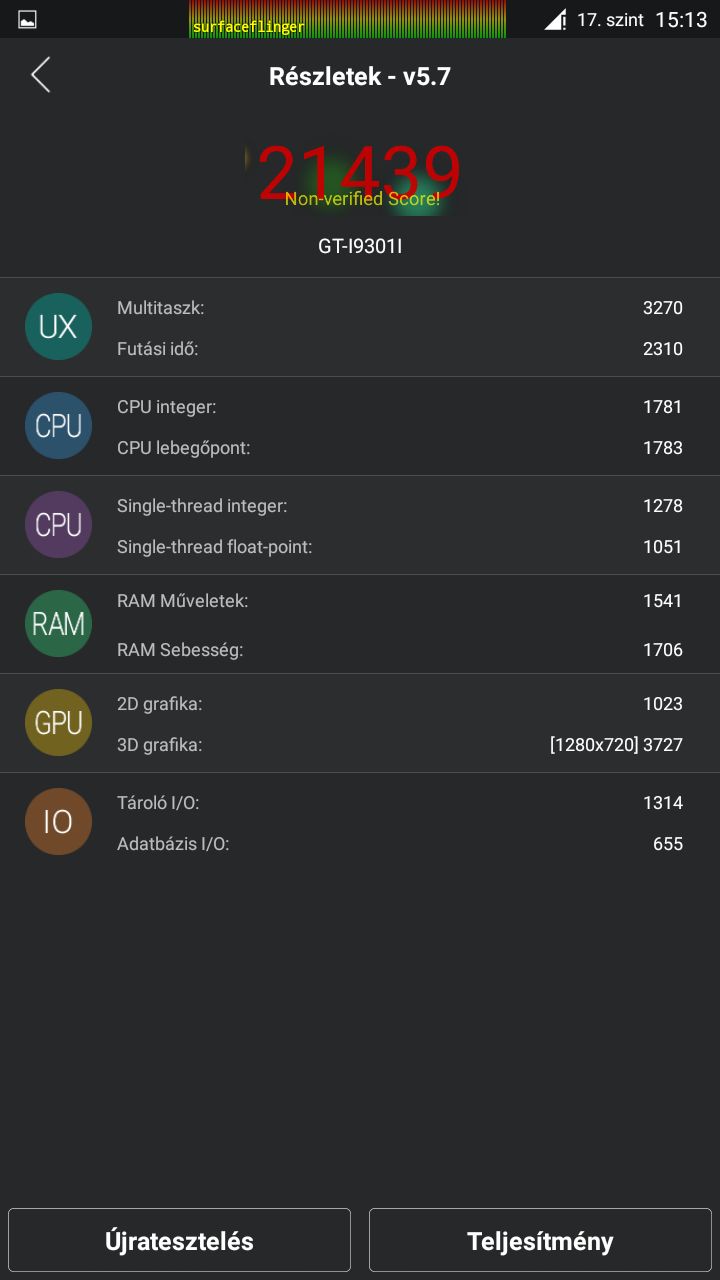The width and height of the screenshot is (720, 1280).
Task: Click the Újratesztelés button
Action: point(180,1241)
